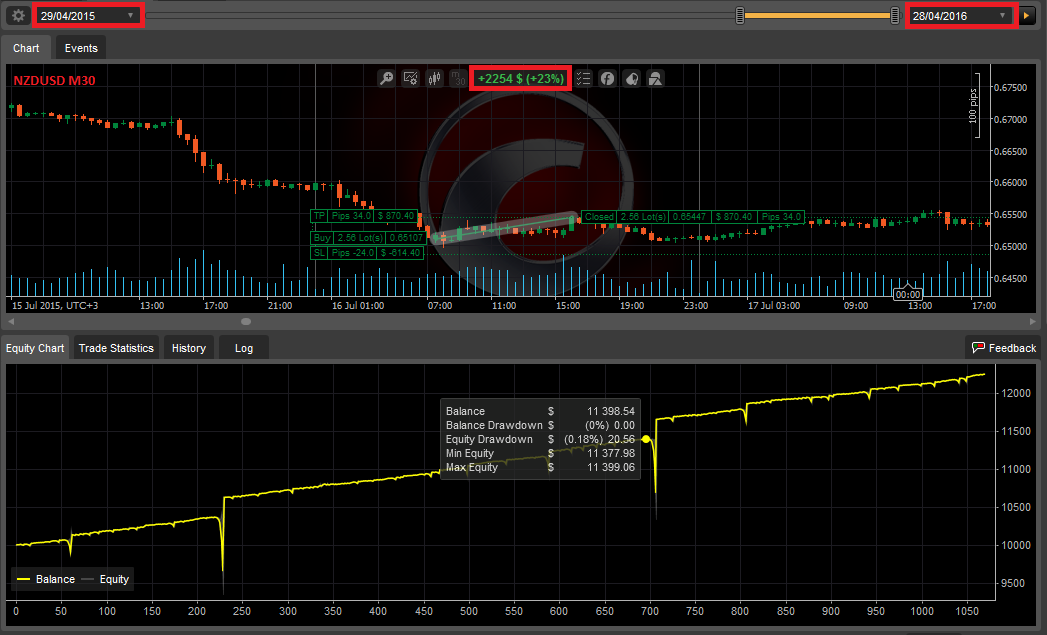The image size is (1047, 635).
Task: Click the TP take-profit label on chart
Action: click(x=365, y=216)
